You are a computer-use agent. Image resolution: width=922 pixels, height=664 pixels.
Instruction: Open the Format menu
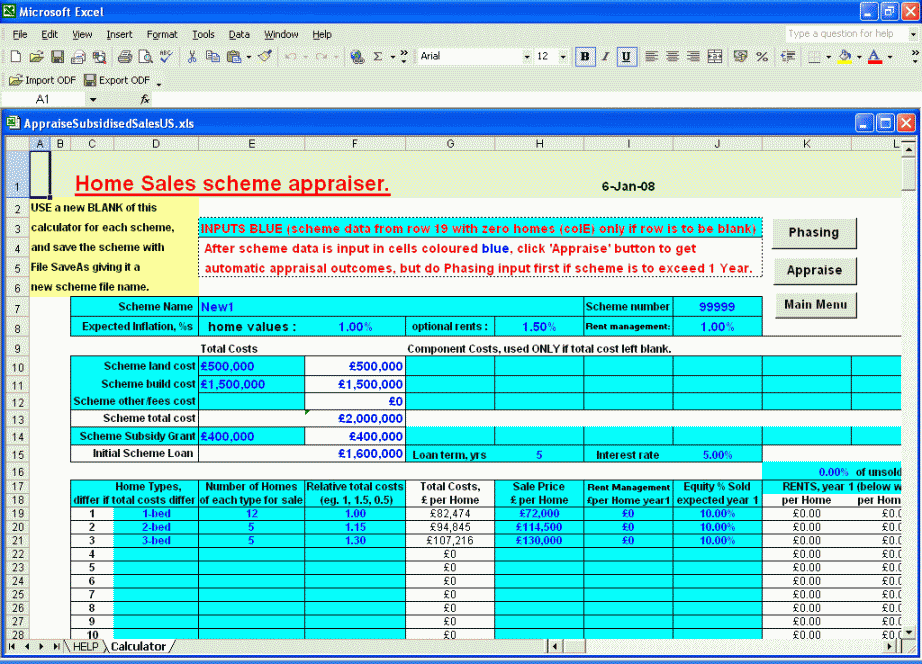[162, 35]
